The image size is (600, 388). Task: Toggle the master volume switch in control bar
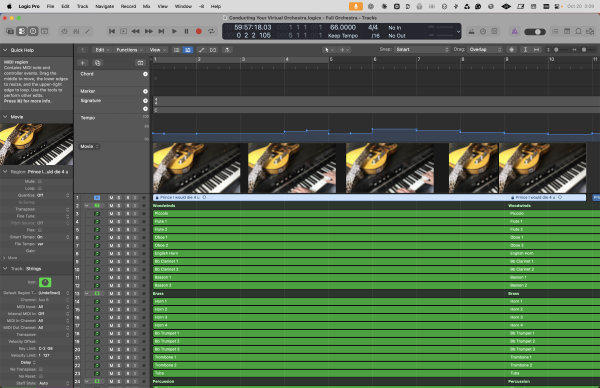pos(535,32)
